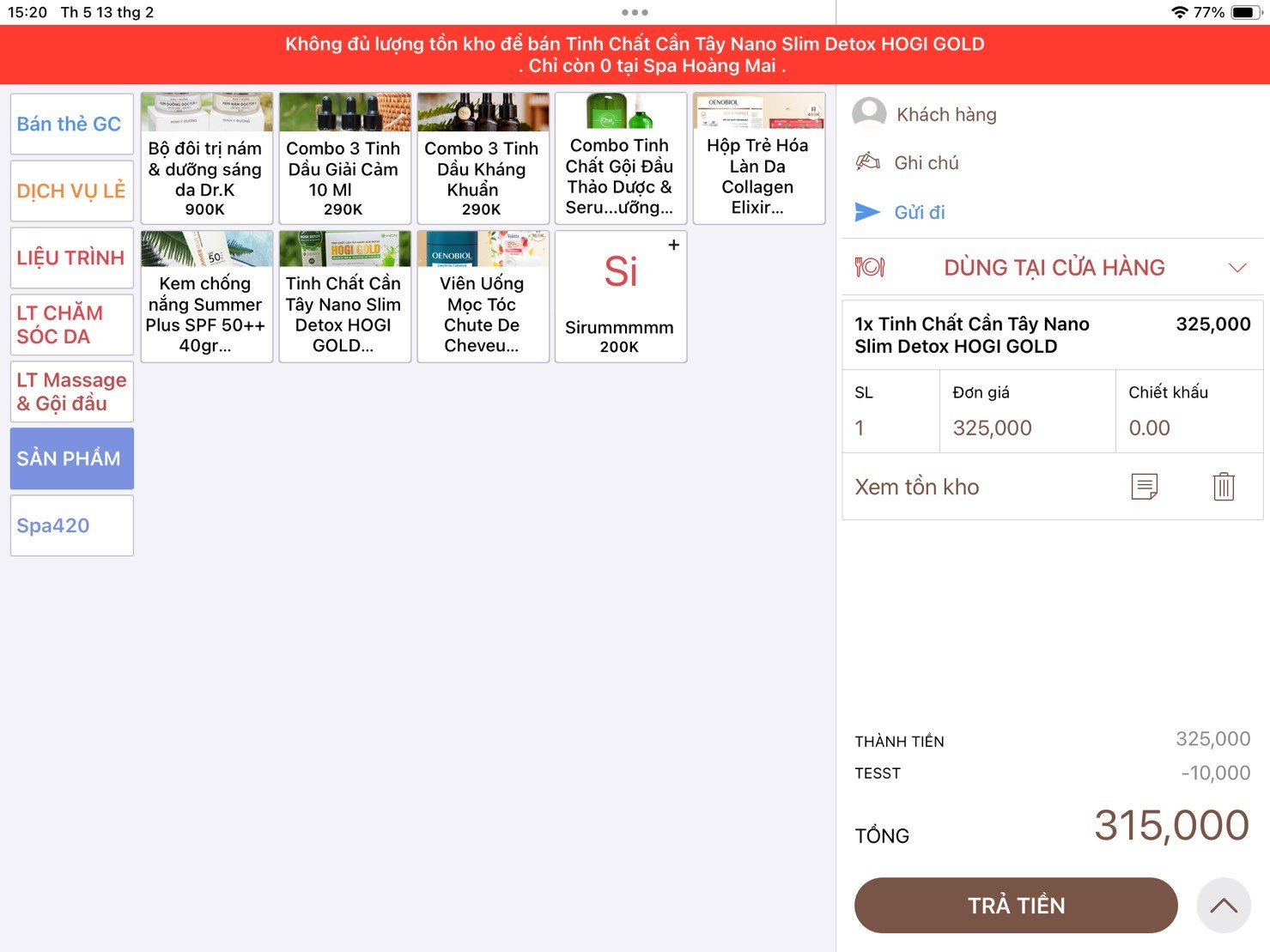Image resolution: width=1270 pixels, height=952 pixels.
Task: Select Combo 3 Tinh Dầu Kháng Khuẩn
Action: point(483,159)
